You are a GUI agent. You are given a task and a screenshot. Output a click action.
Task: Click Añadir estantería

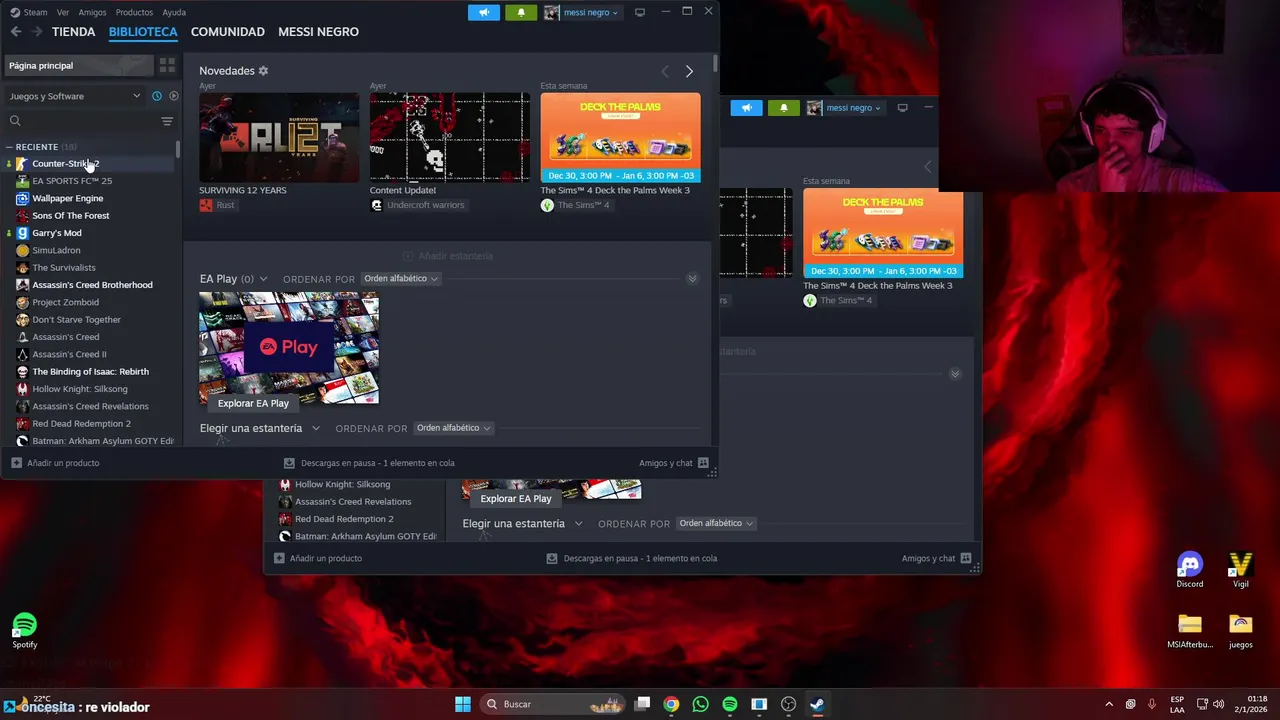point(448,256)
